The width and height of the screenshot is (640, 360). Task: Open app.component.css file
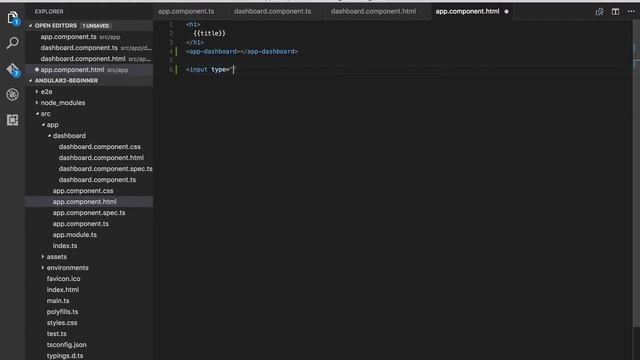click(x=89, y=191)
